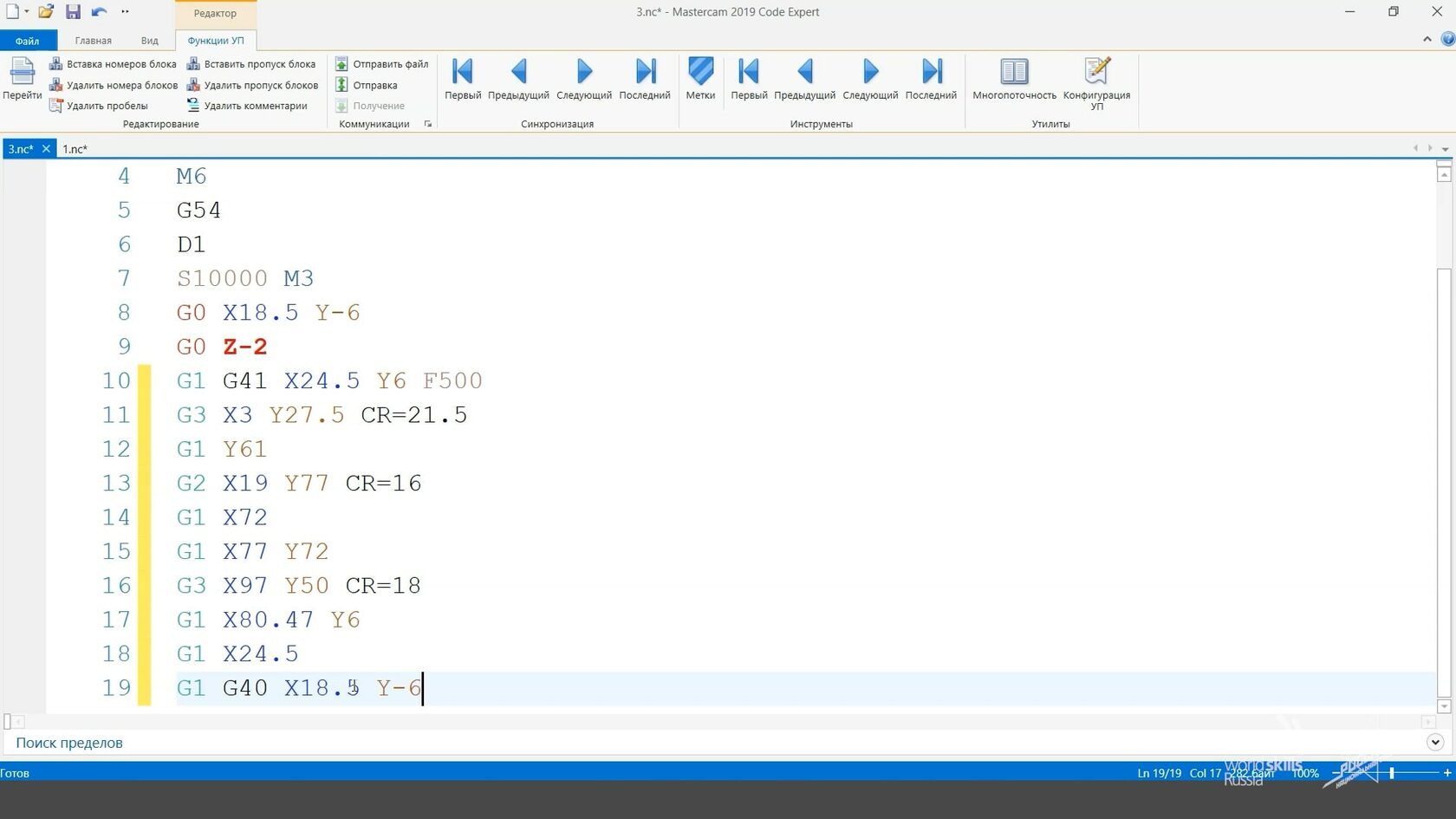Jump to Последний in the Синхронизация group
The image size is (1456, 819).
pyautogui.click(x=645, y=79)
